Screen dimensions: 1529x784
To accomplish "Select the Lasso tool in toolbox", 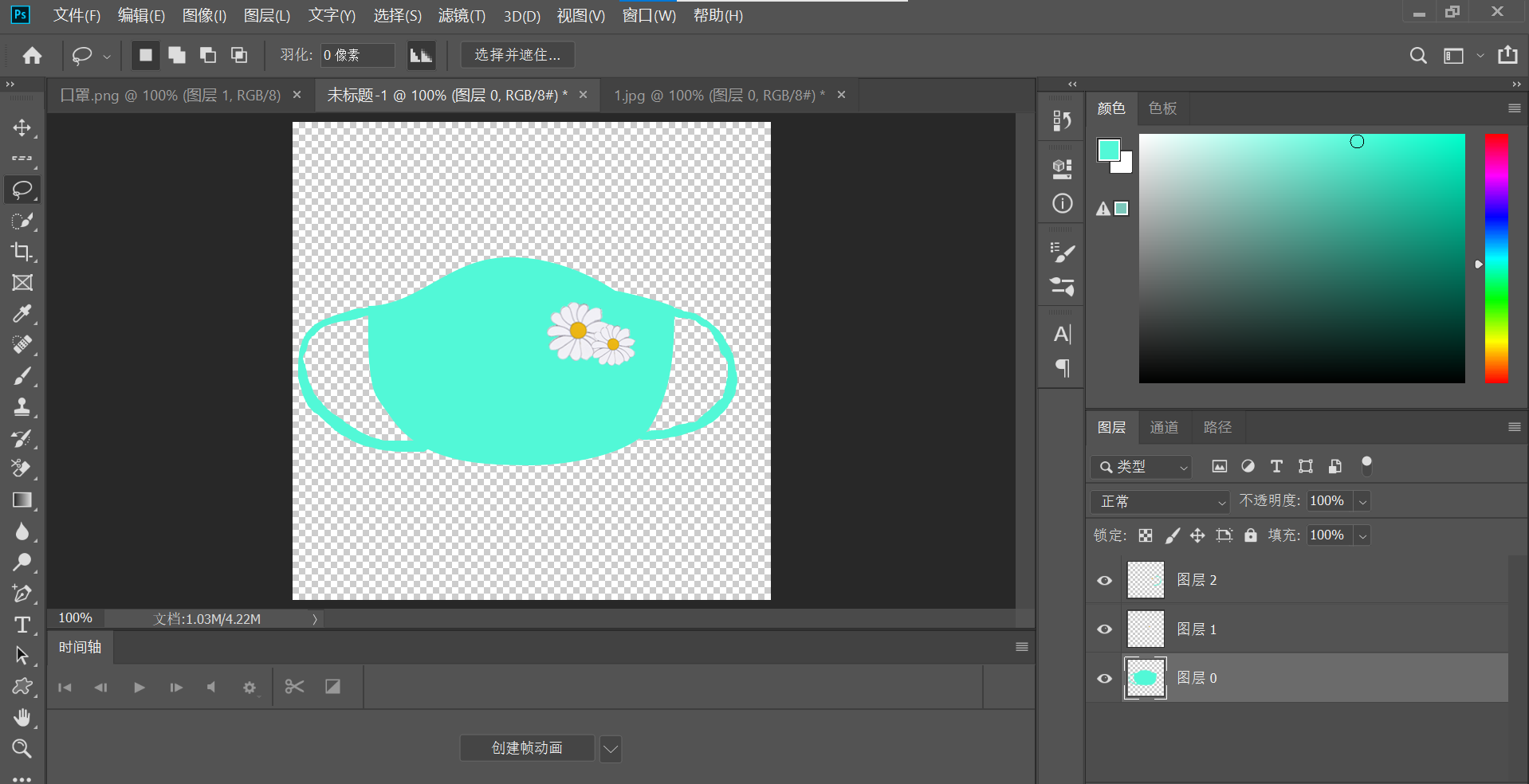I will (x=22, y=190).
